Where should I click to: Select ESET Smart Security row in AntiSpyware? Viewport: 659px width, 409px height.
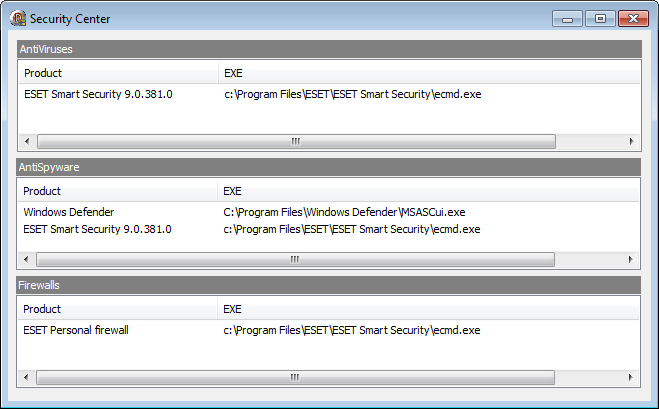coord(329,229)
